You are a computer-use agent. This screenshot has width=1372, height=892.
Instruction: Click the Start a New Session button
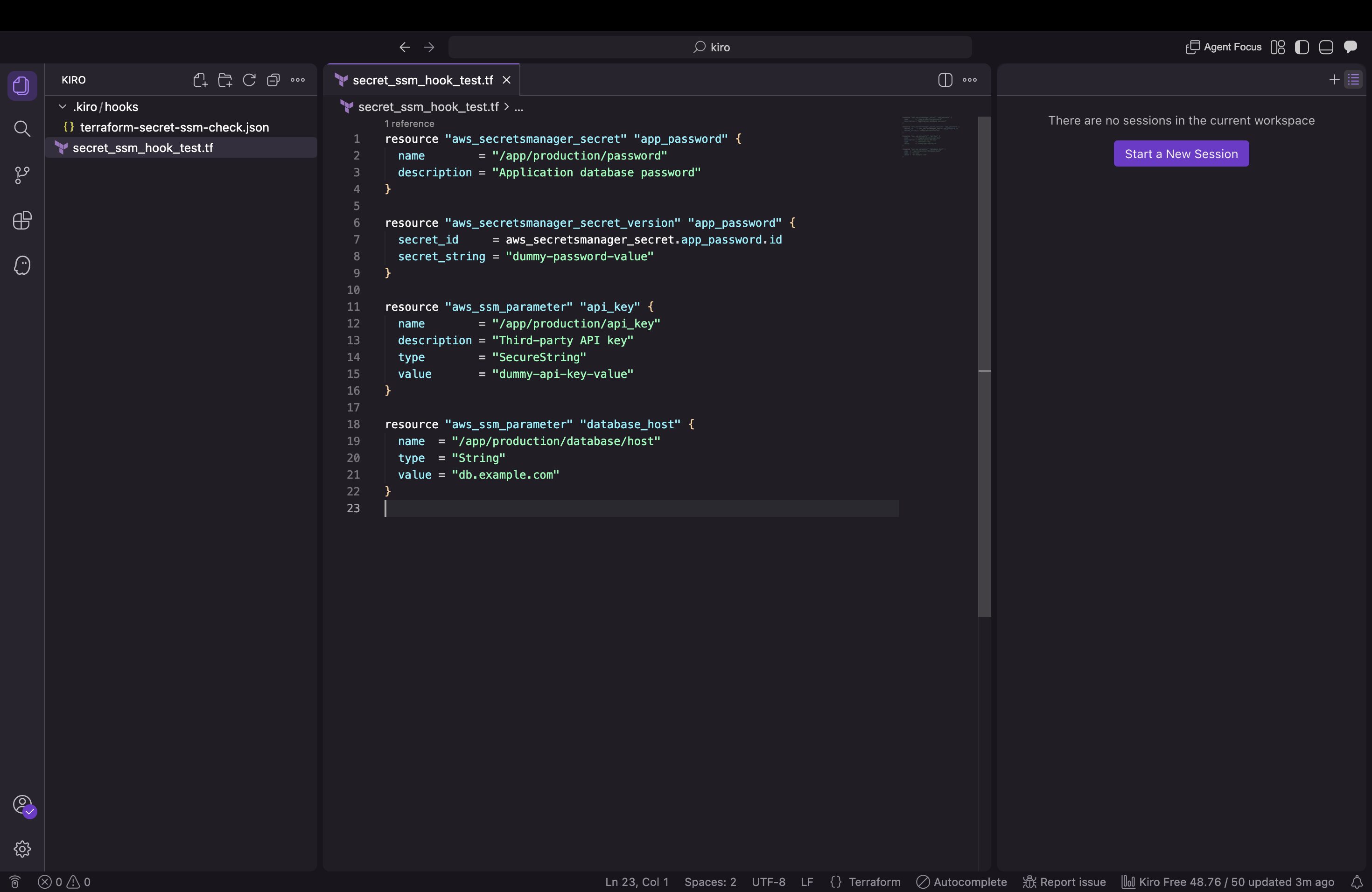(x=1181, y=154)
